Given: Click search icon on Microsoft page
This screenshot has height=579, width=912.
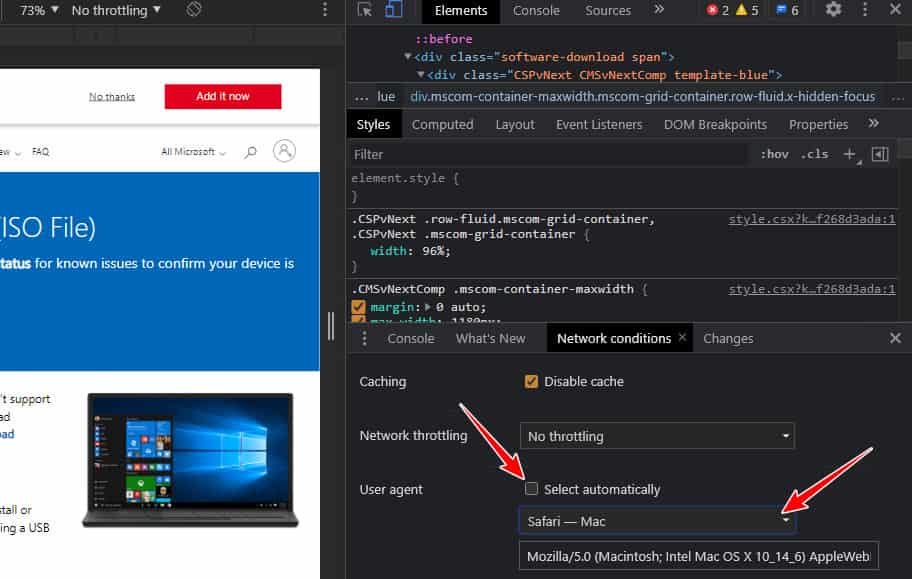Looking at the screenshot, I should click(x=251, y=152).
